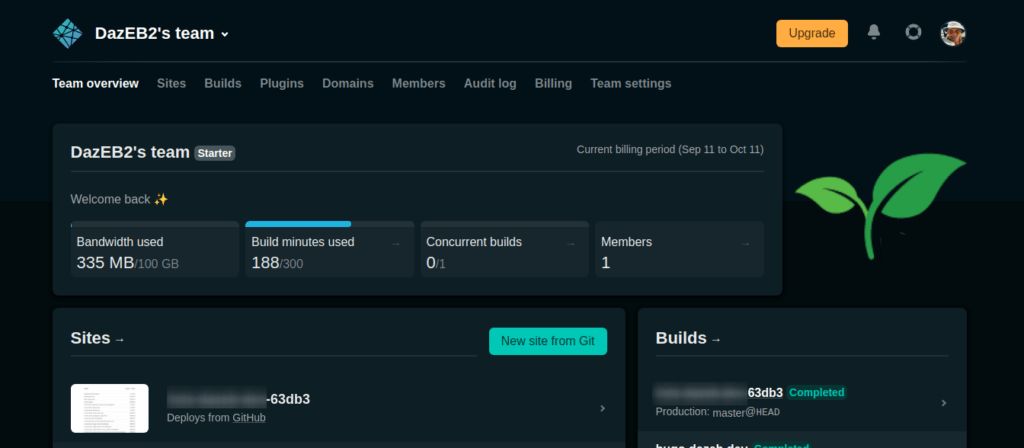
Task: Open the -63db3 site thumbnail
Action: pos(110,408)
